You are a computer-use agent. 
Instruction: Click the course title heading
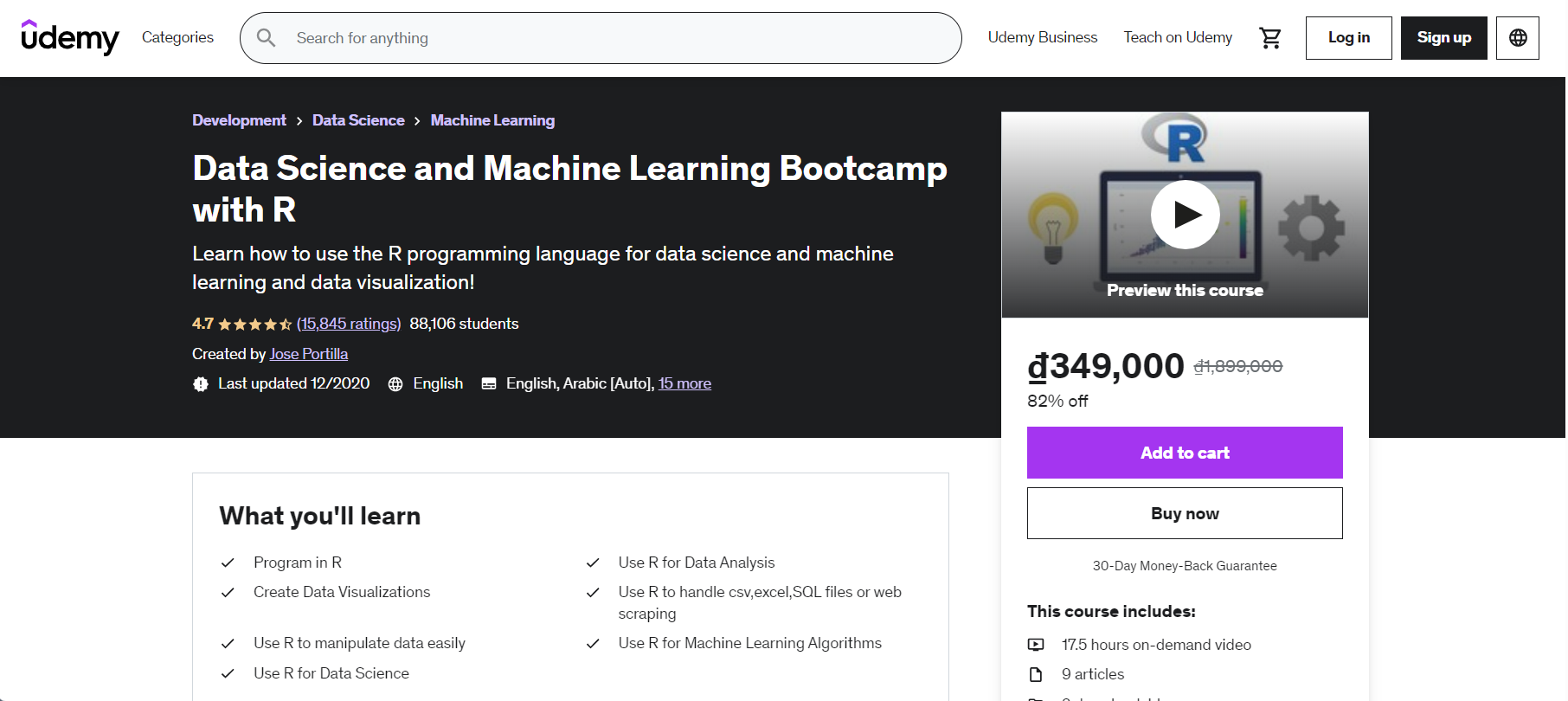point(569,189)
